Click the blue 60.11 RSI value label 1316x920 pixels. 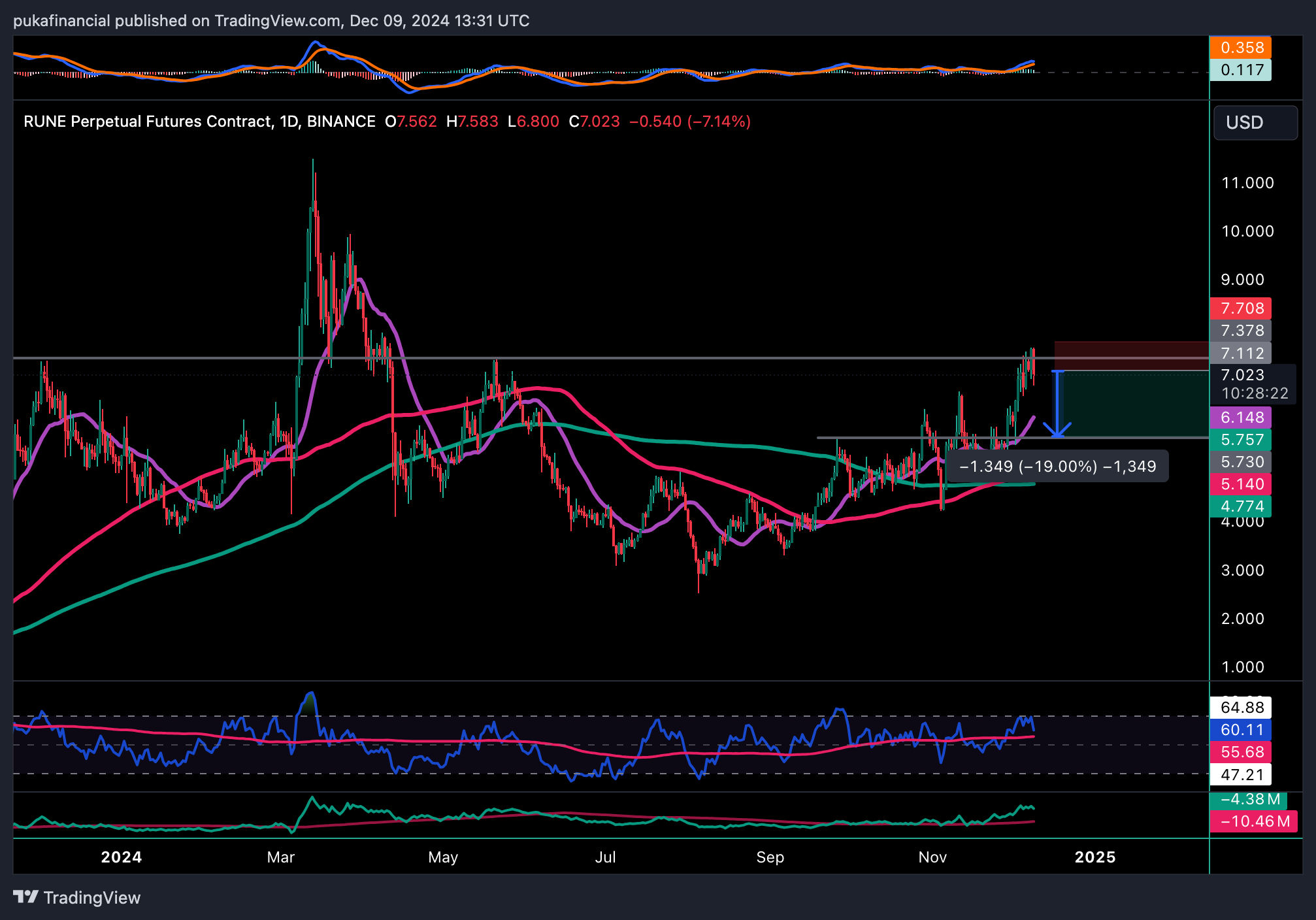coord(1240,730)
